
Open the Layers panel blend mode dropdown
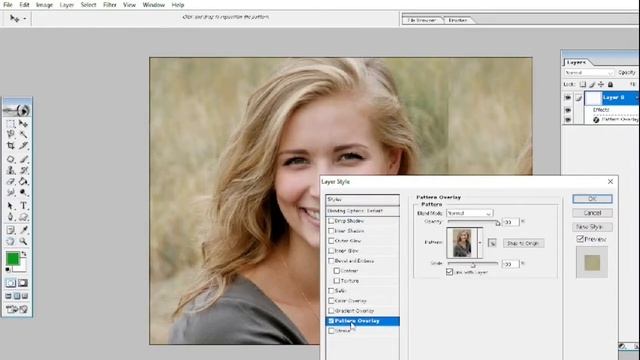pyautogui.click(x=588, y=73)
